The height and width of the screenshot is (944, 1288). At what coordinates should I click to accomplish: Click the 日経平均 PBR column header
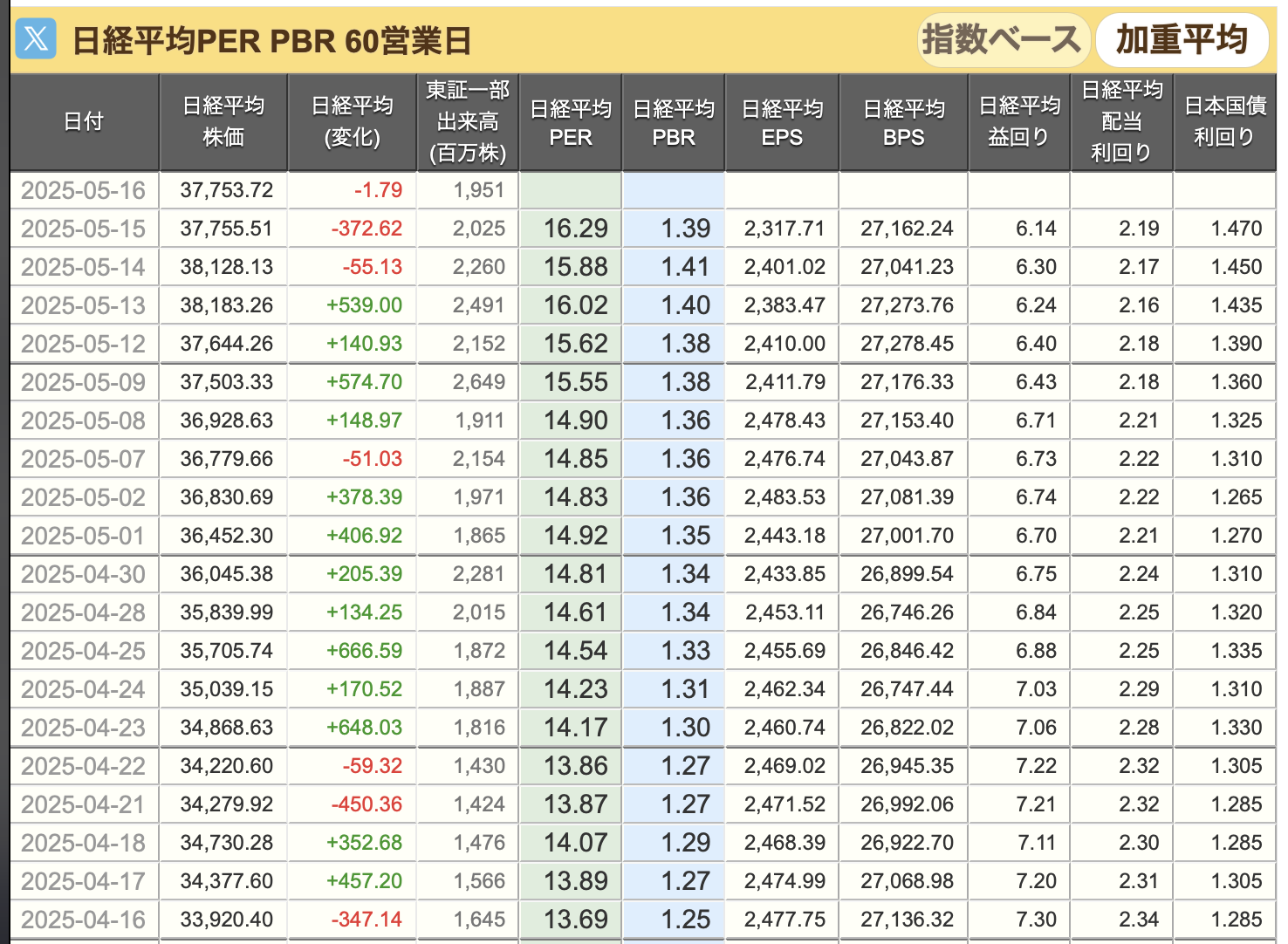(x=674, y=122)
